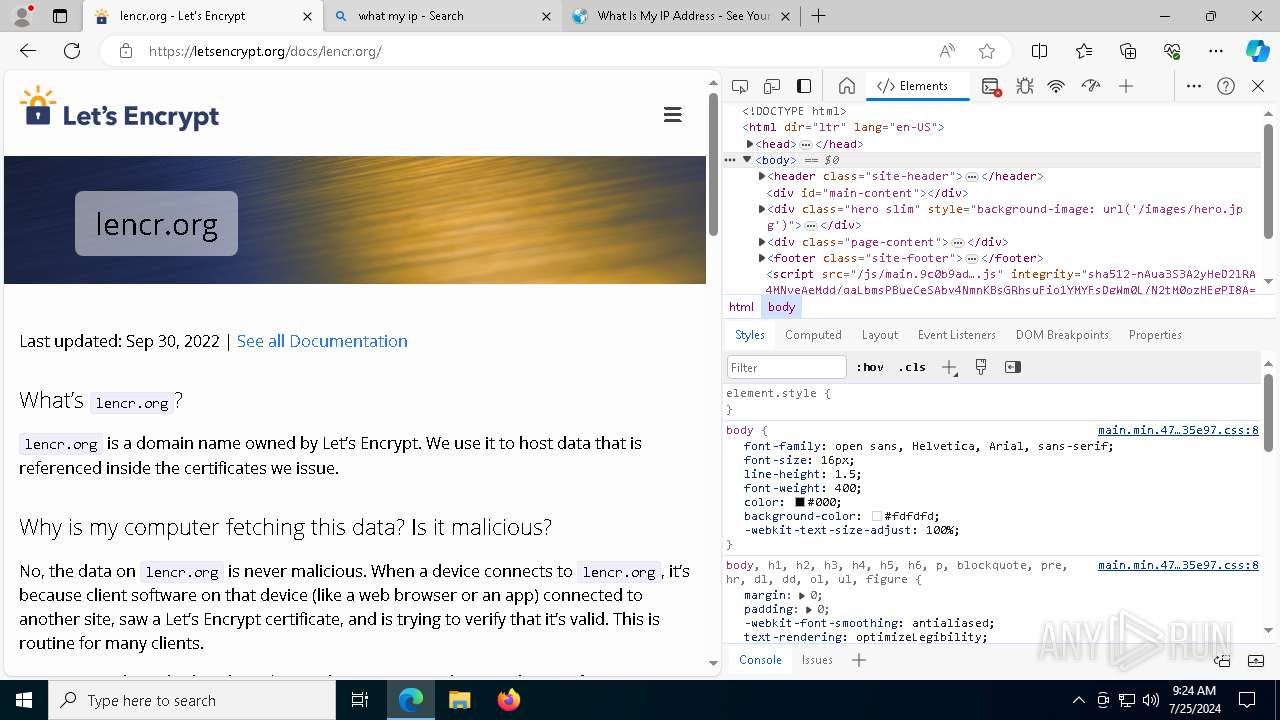Expand the header site-header node
This screenshot has width=1280, height=720.
[762, 176]
